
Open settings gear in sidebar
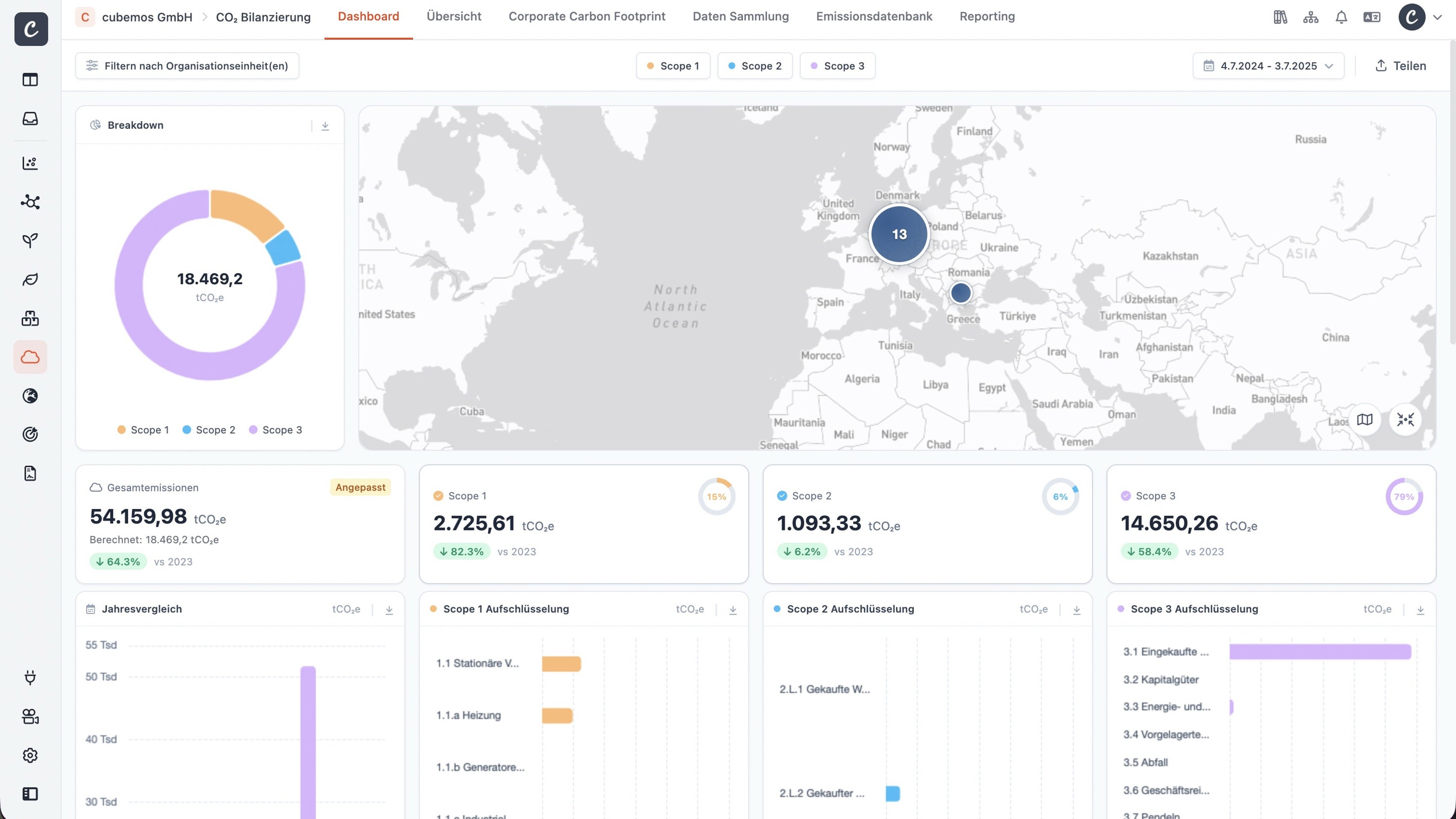30,755
